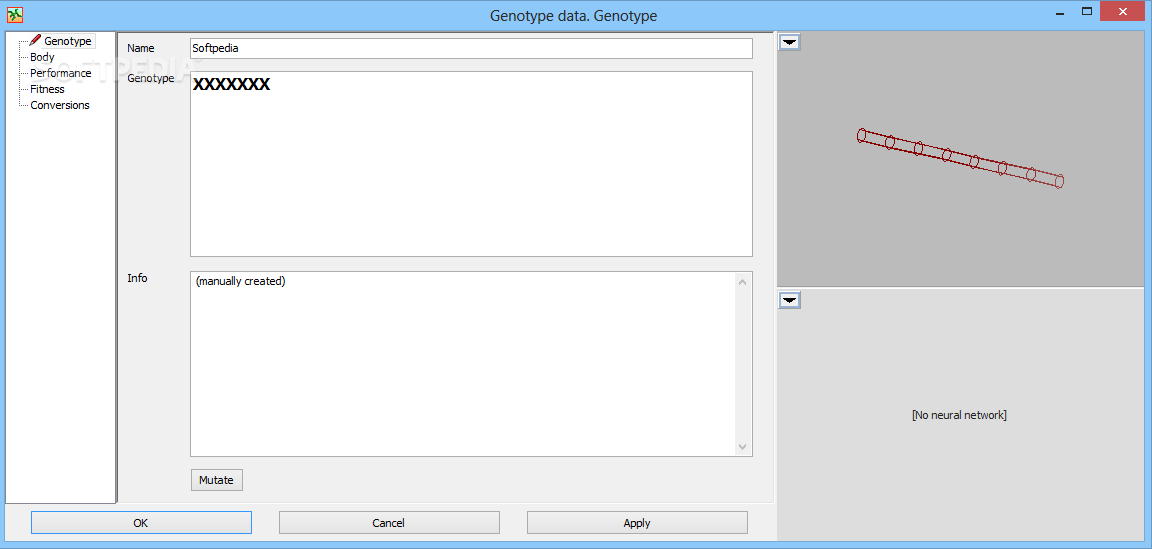
Task: Click into the Genotype text area
Action: coord(471,164)
